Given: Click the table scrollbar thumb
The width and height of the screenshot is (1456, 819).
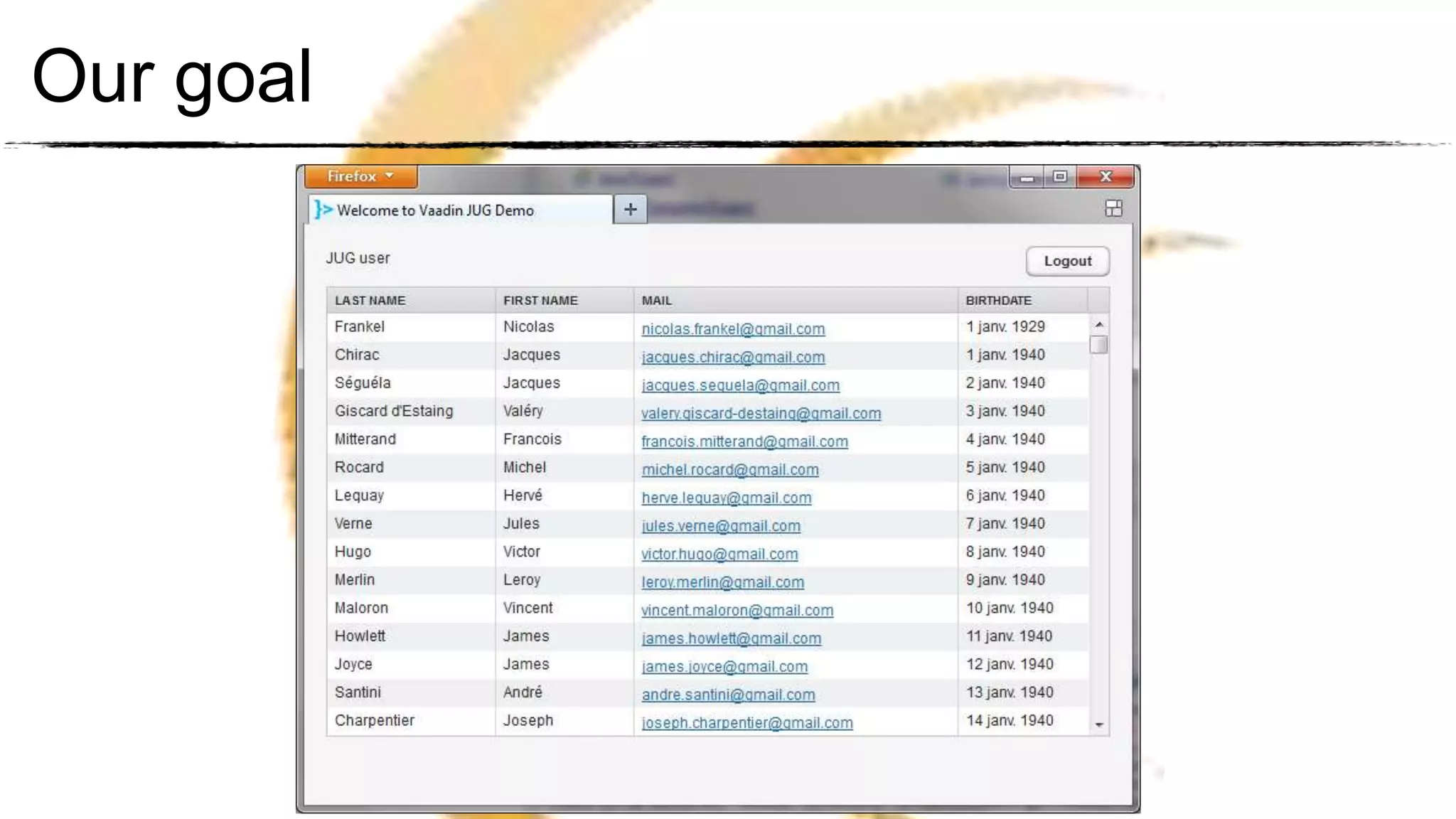Looking at the screenshot, I should (1098, 345).
